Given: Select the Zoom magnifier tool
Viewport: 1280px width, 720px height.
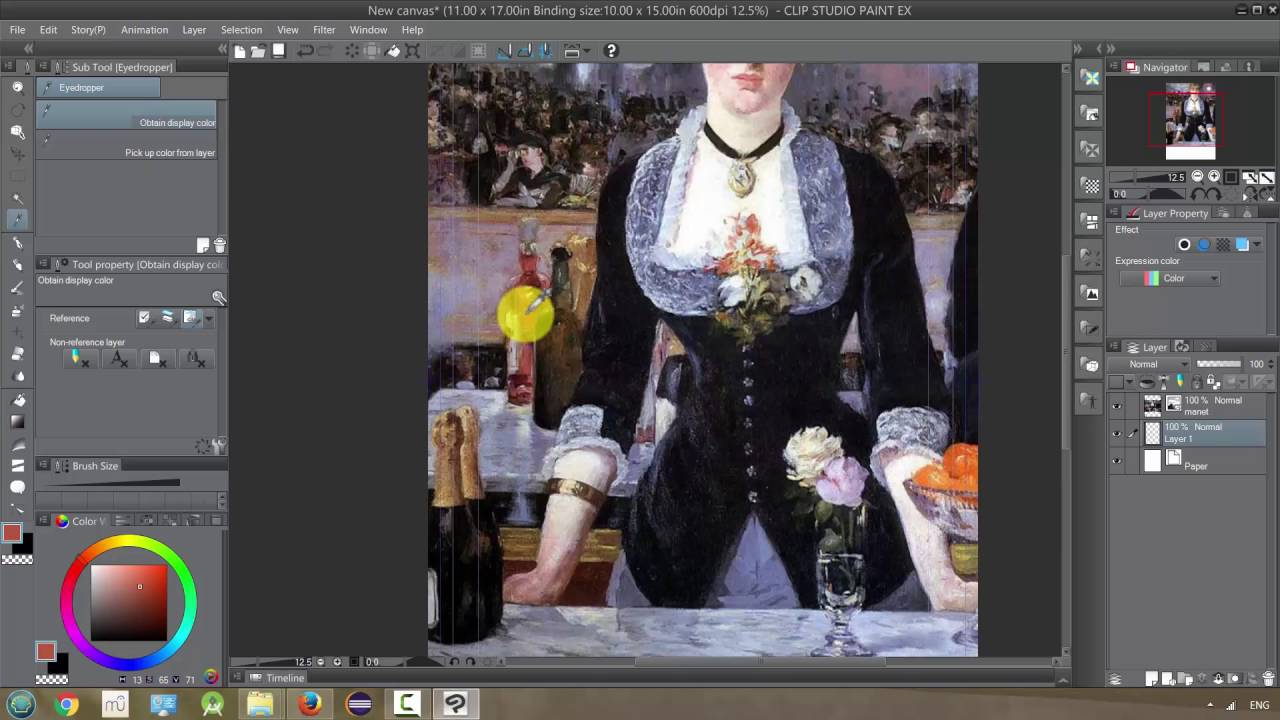Looking at the screenshot, I should coord(17,87).
